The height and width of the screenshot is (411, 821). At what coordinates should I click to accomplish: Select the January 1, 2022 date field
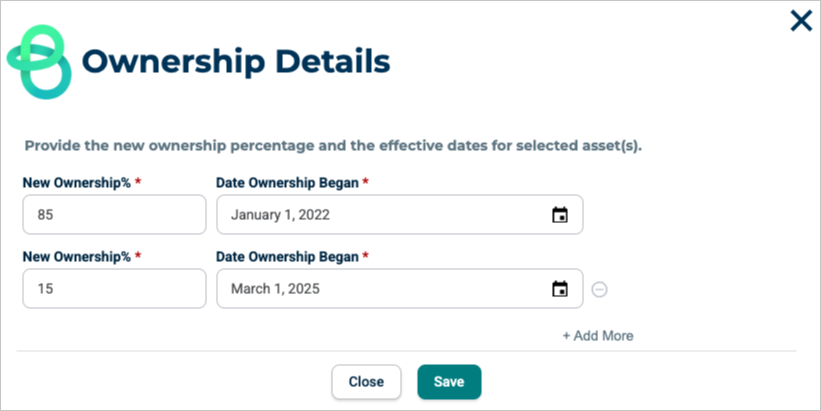pyautogui.click(x=380, y=215)
